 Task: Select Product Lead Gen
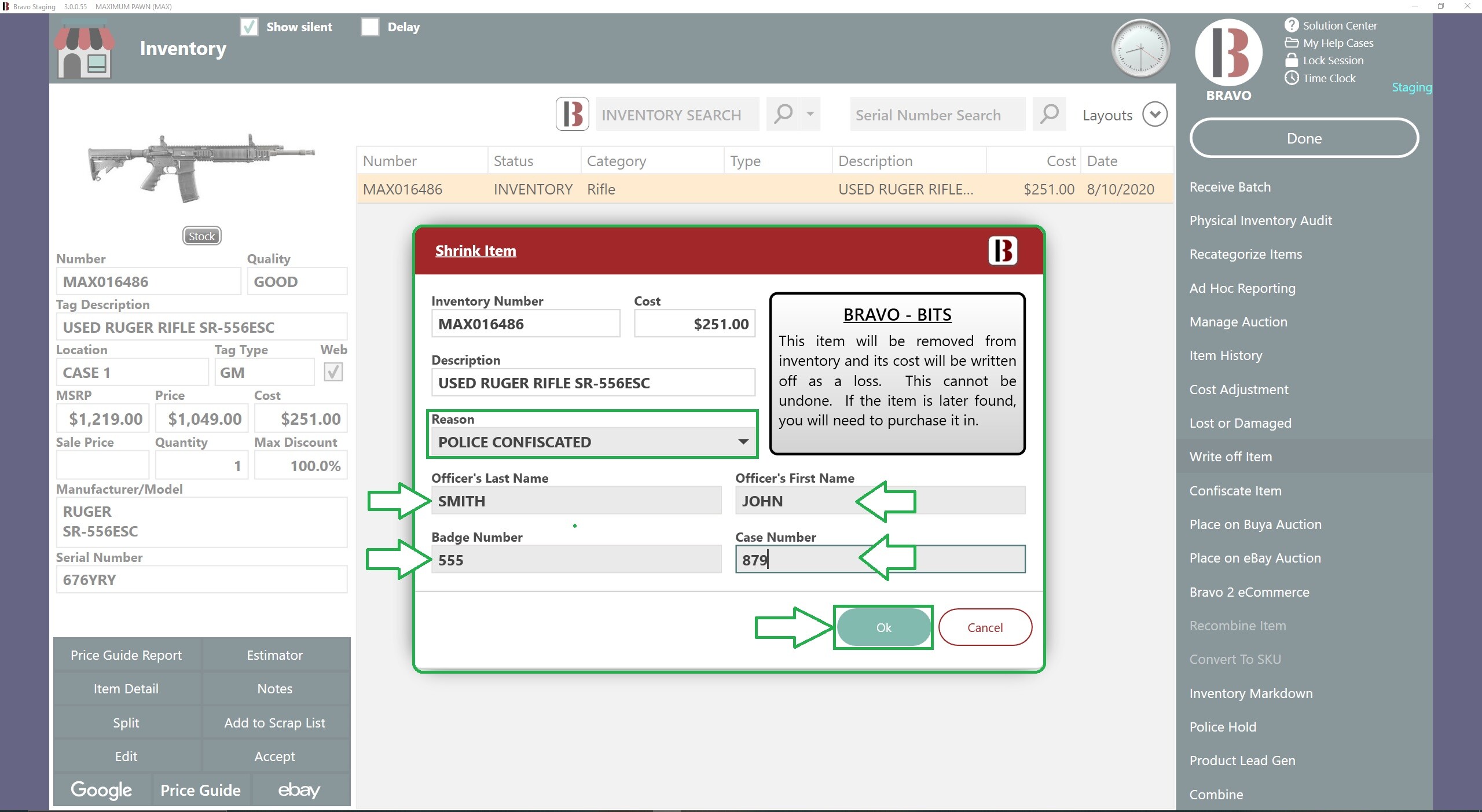(1242, 760)
